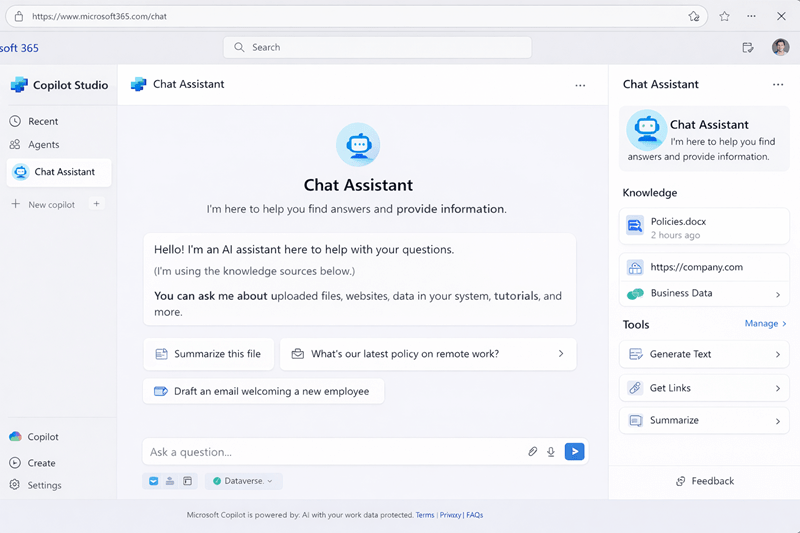This screenshot has height=533, width=800.
Task: Open the Privacy link in footer
Action: click(x=450, y=515)
